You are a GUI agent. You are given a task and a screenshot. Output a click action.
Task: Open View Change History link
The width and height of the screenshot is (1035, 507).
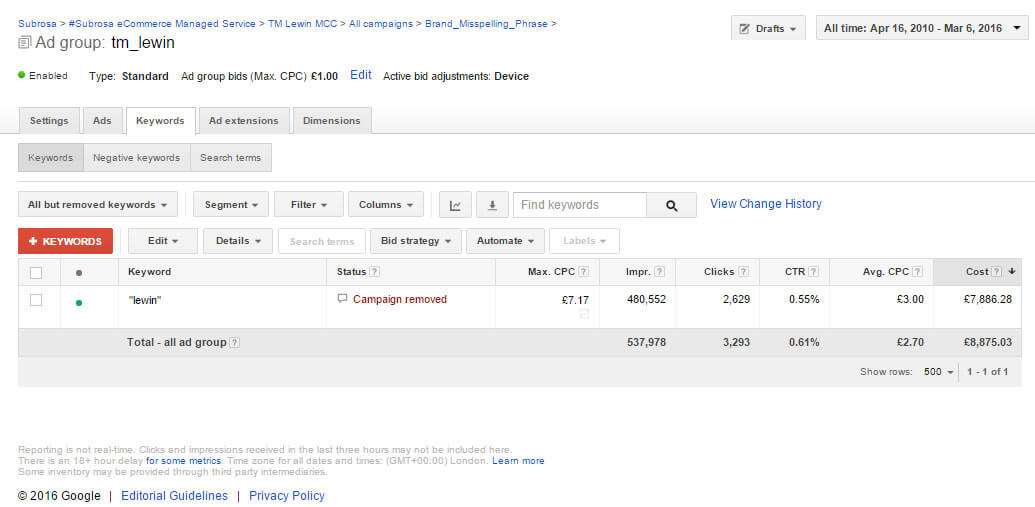[766, 204]
